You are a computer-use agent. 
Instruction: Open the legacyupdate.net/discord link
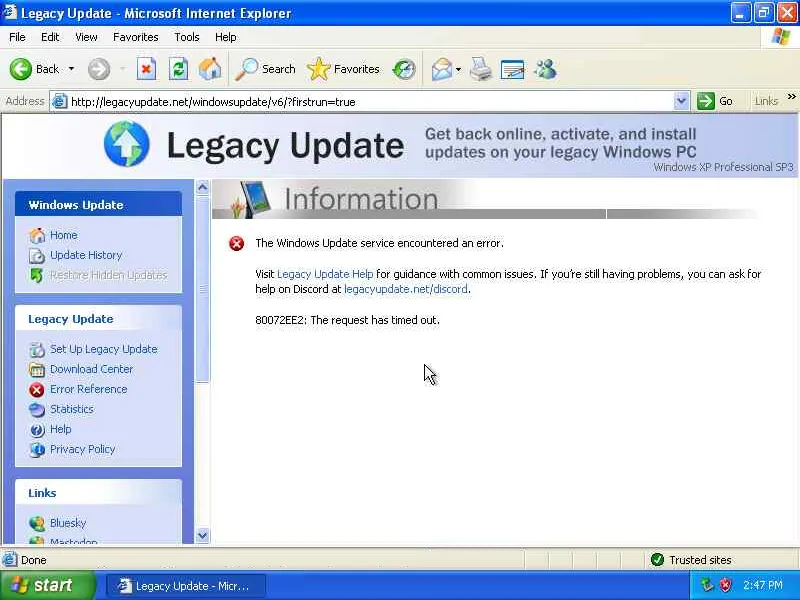click(x=406, y=289)
